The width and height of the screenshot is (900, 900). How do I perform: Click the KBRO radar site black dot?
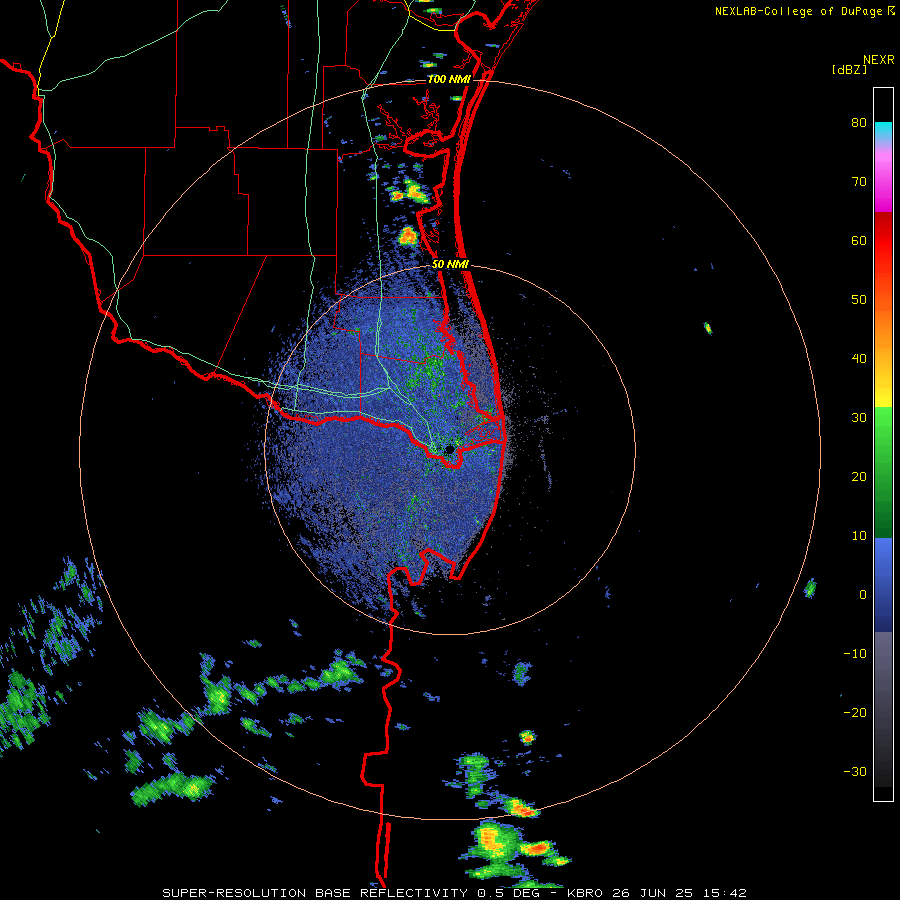pyautogui.click(x=450, y=449)
